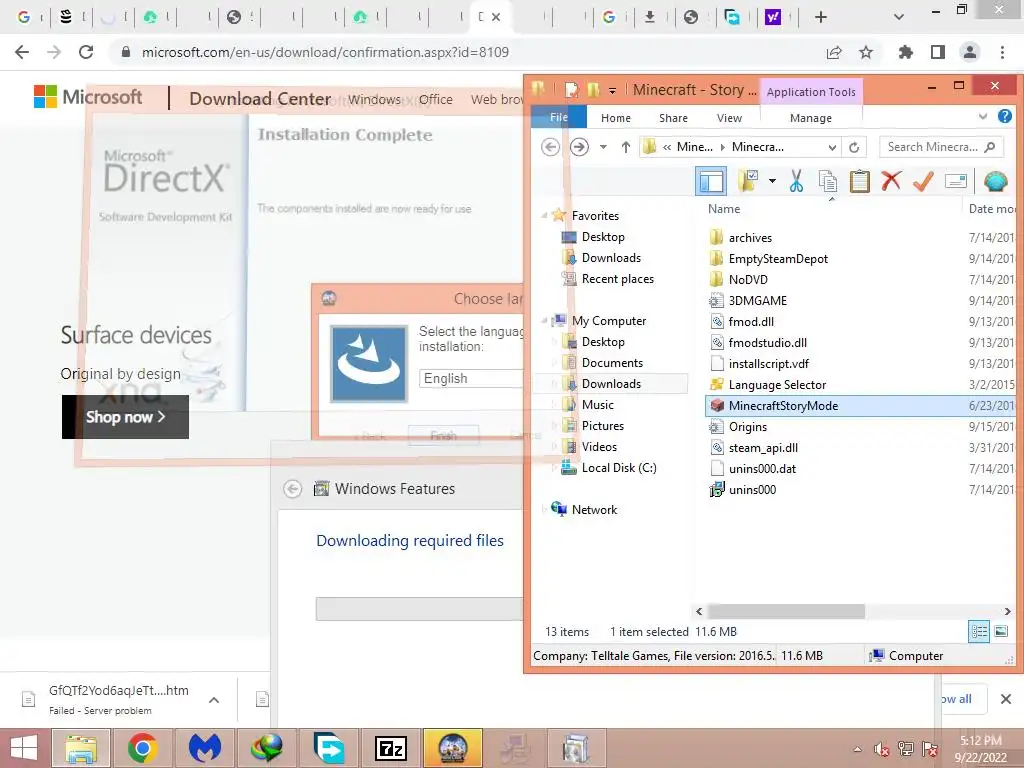The height and width of the screenshot is (768, 1024).
Task: Click the Copy icon in Explorer toolbar
Action: click(827, 181)
